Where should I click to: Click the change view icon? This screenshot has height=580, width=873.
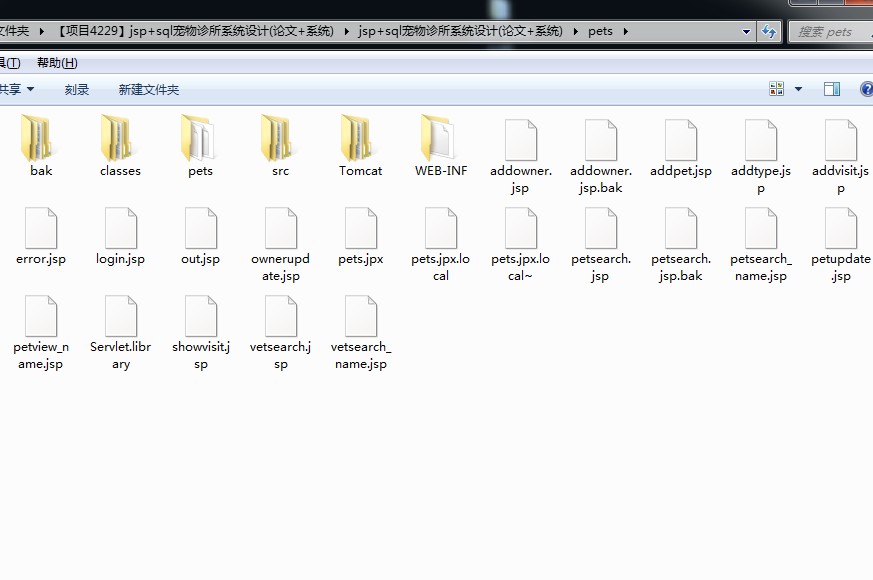tap(776, 89)
